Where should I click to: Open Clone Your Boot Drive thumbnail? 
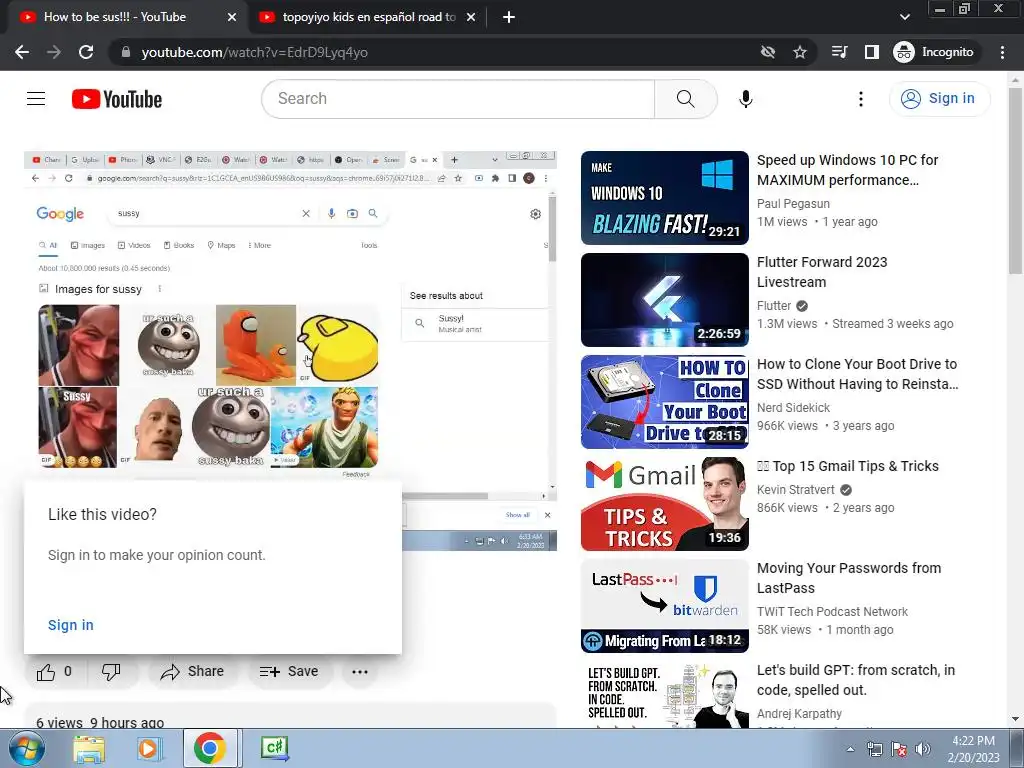[x=664, y=402]
